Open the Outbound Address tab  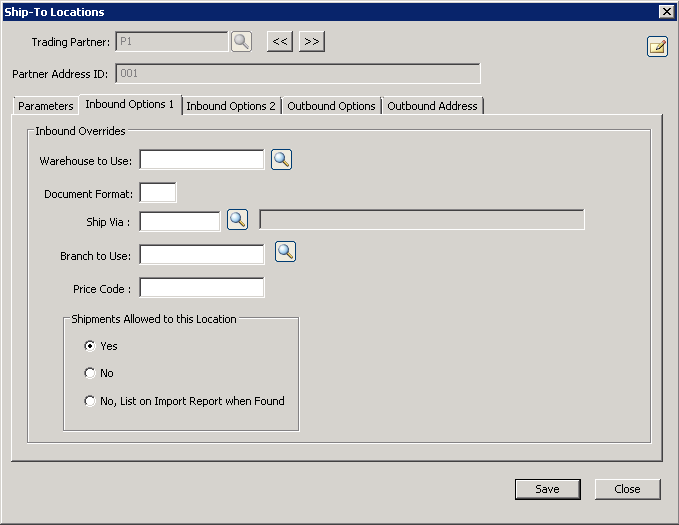[x=433, y=106]
